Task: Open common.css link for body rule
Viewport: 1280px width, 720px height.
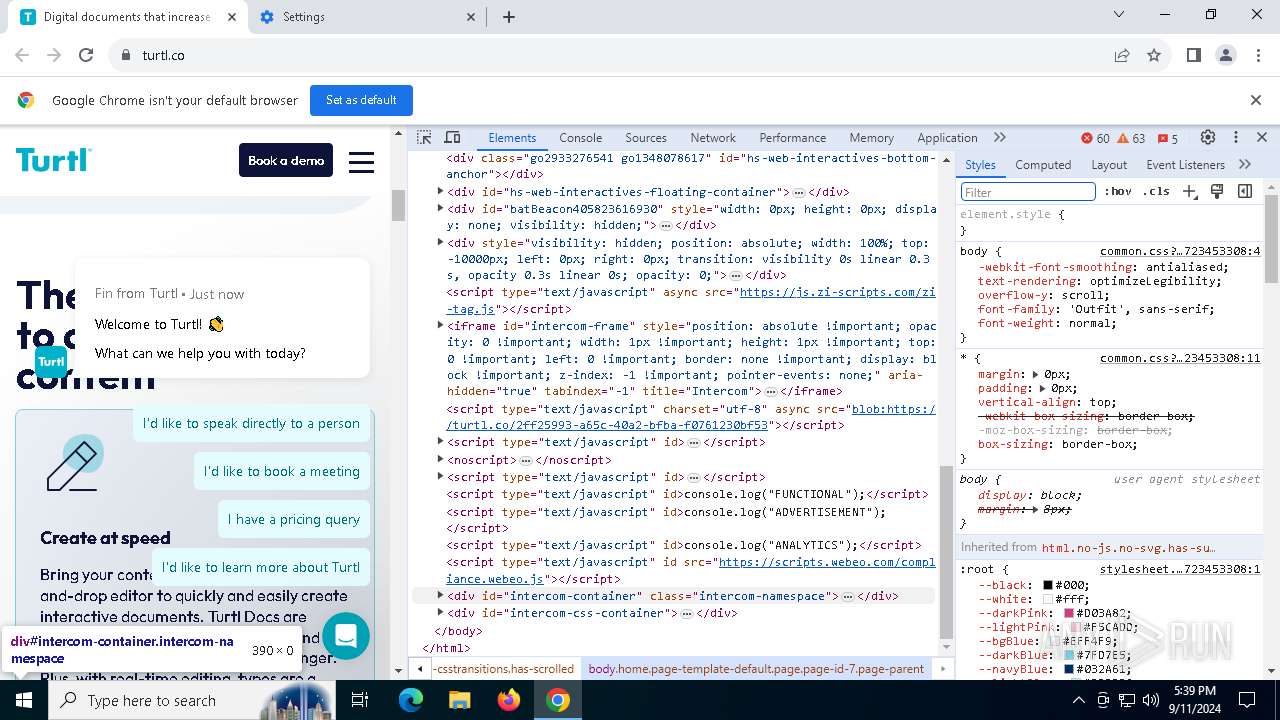Action: (x=1180, y=252)
